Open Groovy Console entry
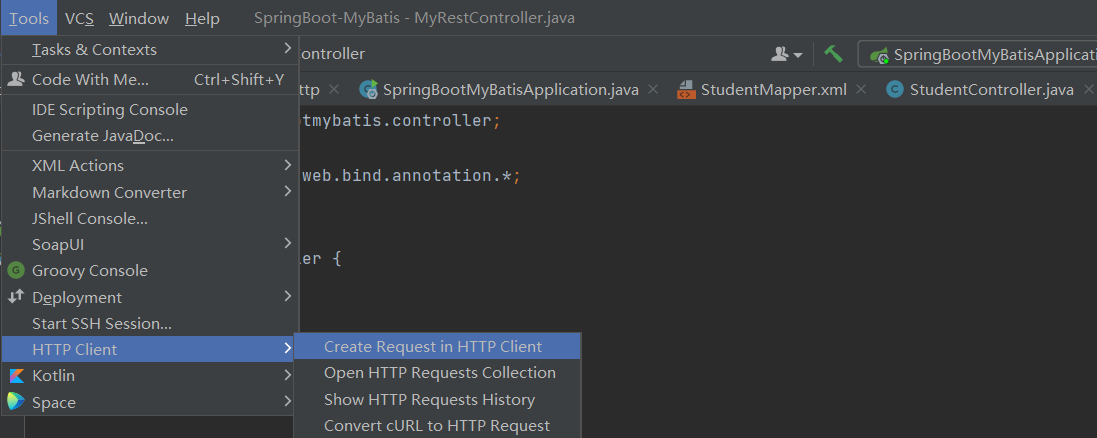The height and width of the screenshot is (438, 1097). [150, 271]
